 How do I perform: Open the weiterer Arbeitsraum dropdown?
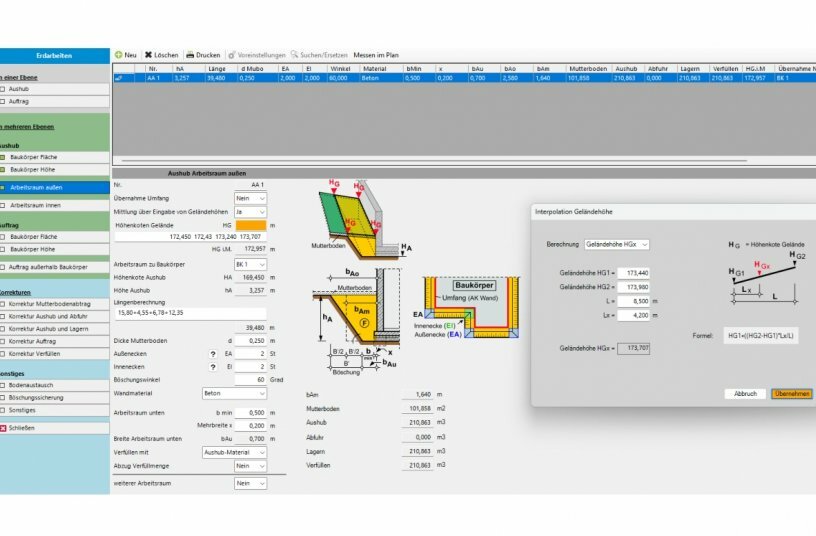pos(250,483)
